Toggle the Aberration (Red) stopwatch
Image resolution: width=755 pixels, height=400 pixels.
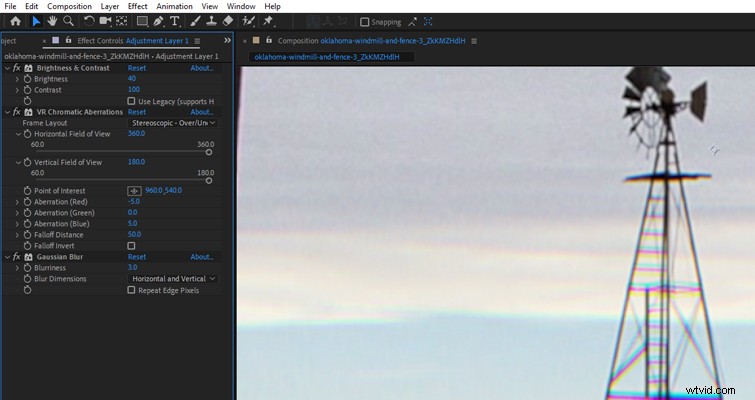(x=27, y=202)
